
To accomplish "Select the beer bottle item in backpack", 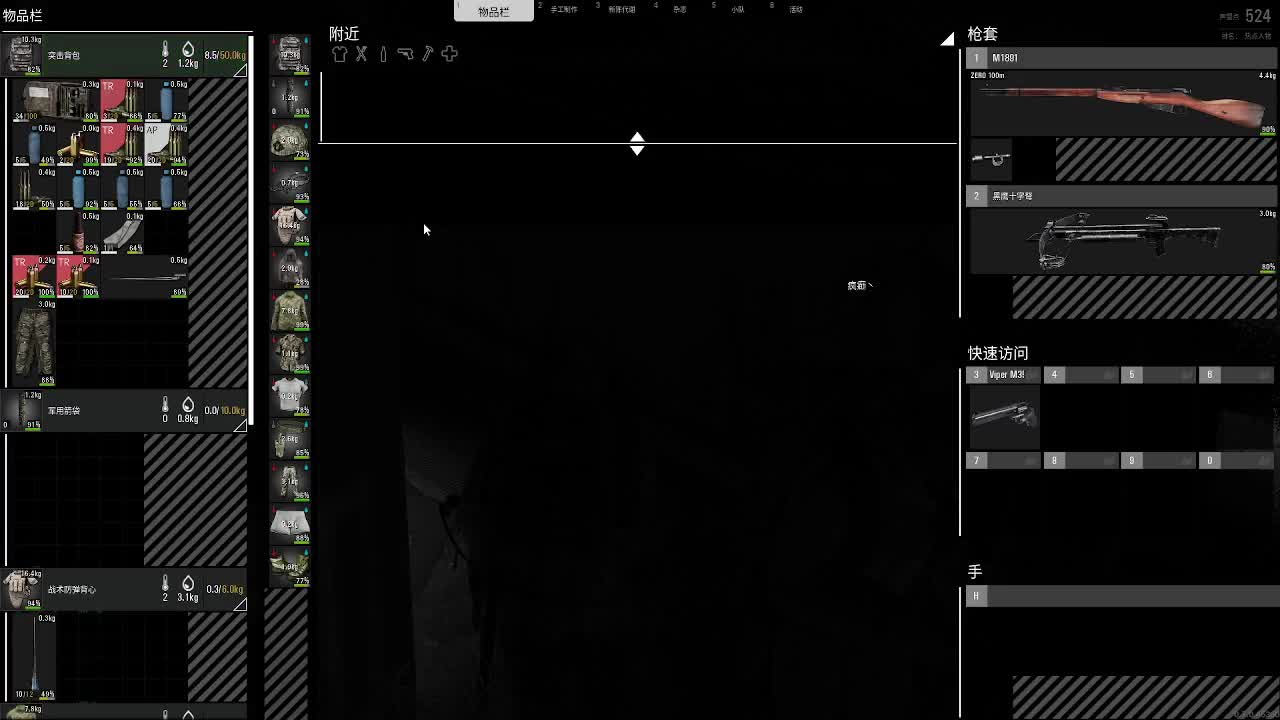I will [78, 233].
